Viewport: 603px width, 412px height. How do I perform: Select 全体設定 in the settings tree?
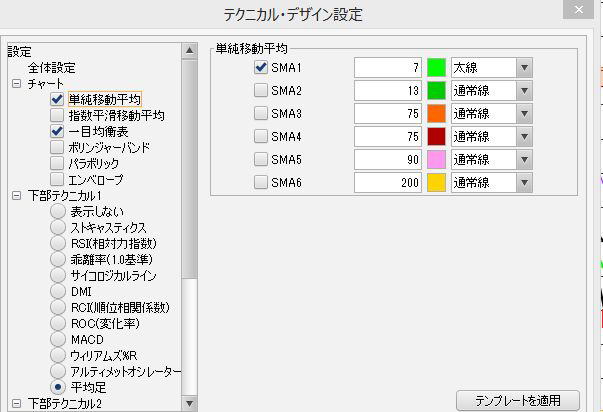pos(52,67)
